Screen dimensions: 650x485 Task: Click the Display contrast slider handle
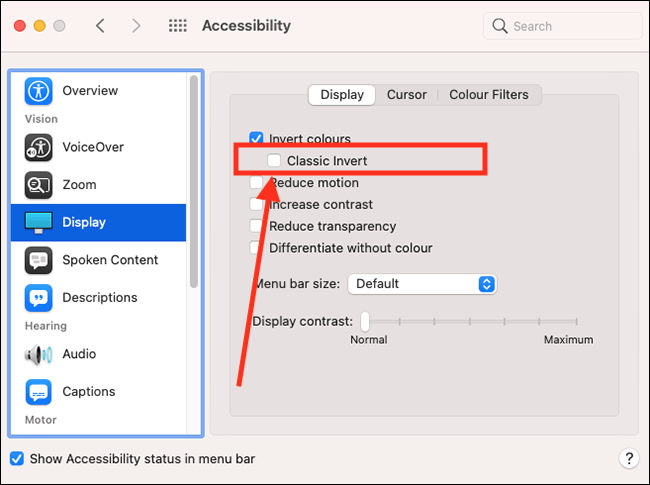366,321
